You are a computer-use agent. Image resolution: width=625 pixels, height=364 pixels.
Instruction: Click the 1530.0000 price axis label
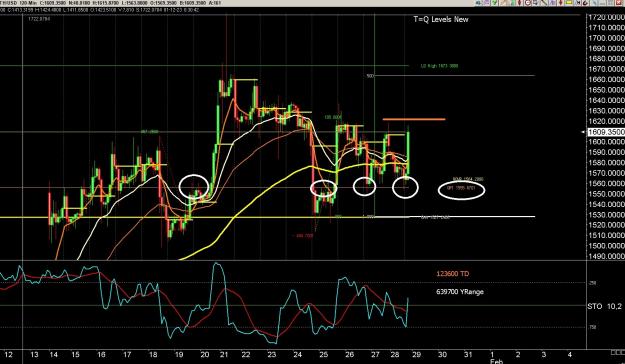[x=606, y=214]
